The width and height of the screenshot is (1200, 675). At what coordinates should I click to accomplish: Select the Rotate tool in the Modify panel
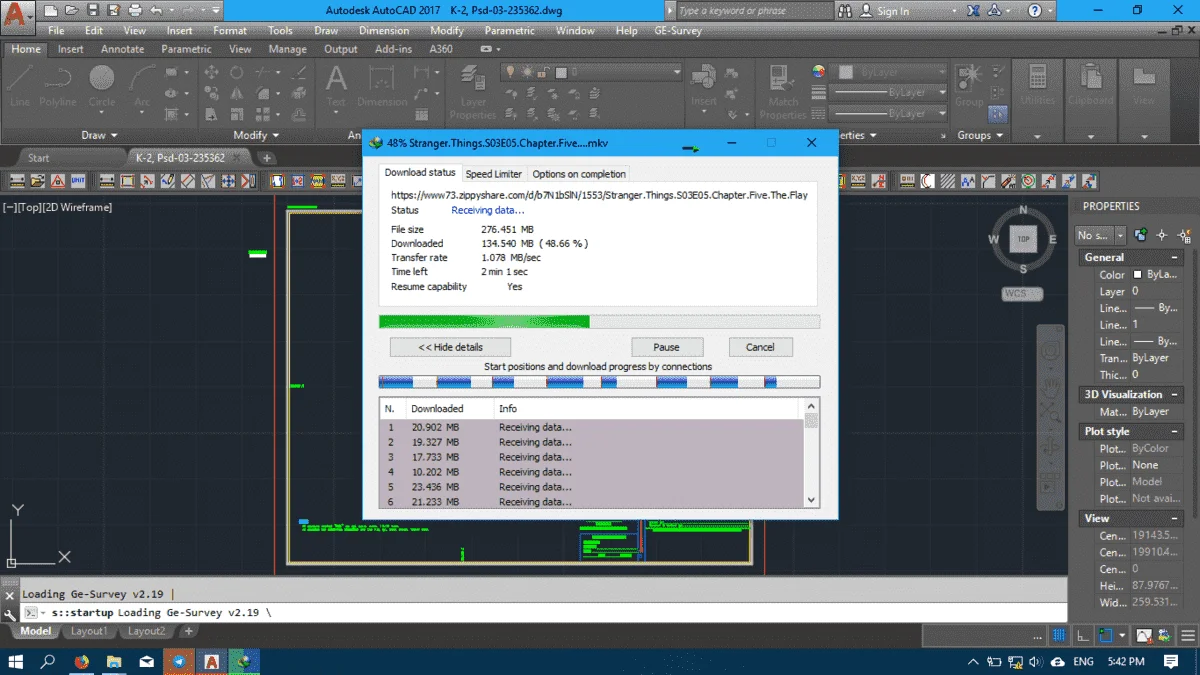237,73
